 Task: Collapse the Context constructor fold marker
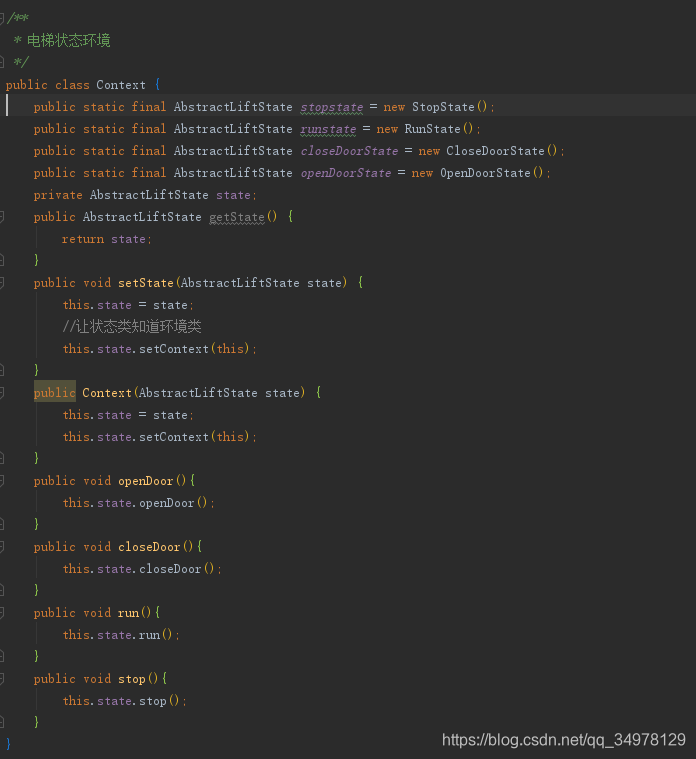tap(2, 393)
